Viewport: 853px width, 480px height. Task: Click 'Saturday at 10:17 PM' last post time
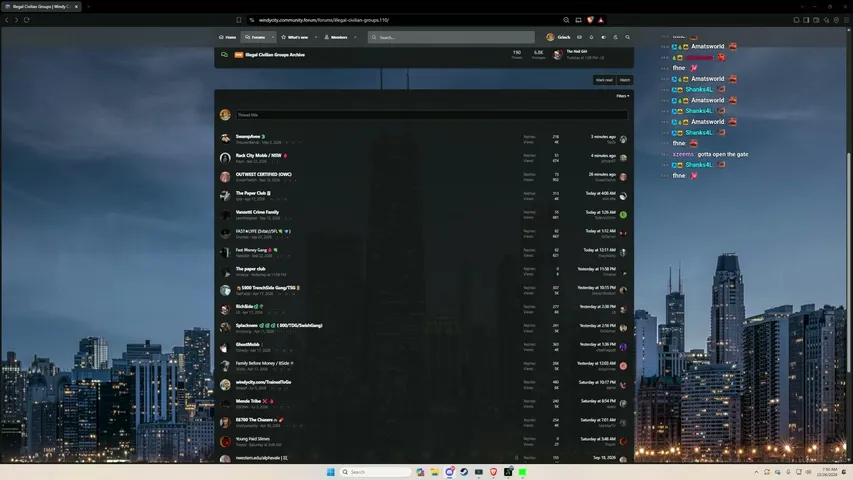597,382
